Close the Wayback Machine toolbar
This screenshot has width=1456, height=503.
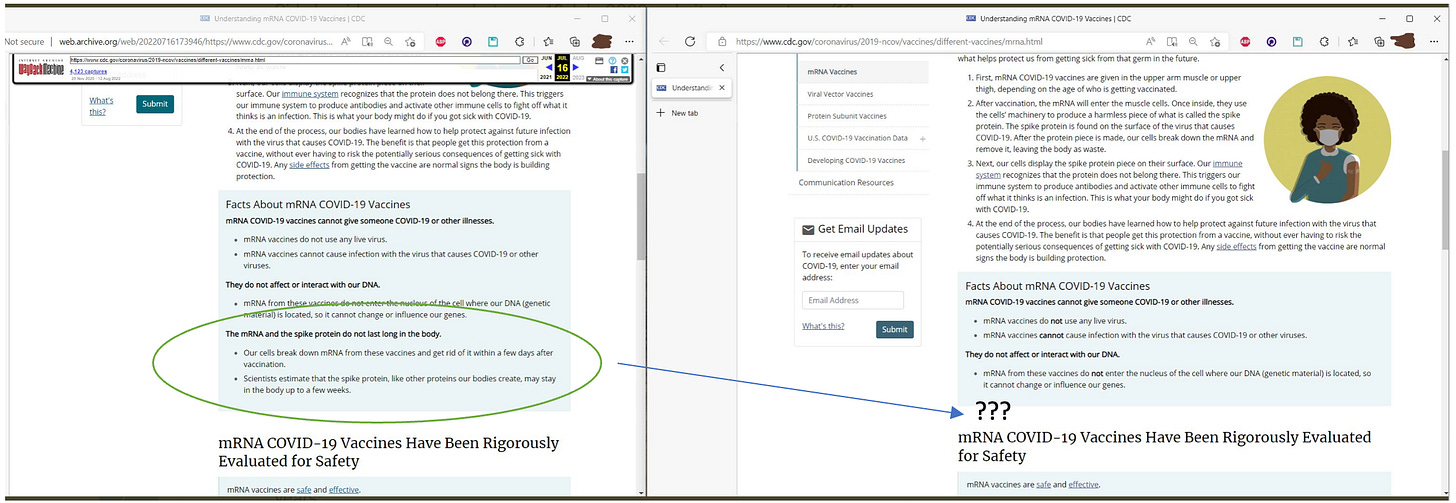click(624, 60)
